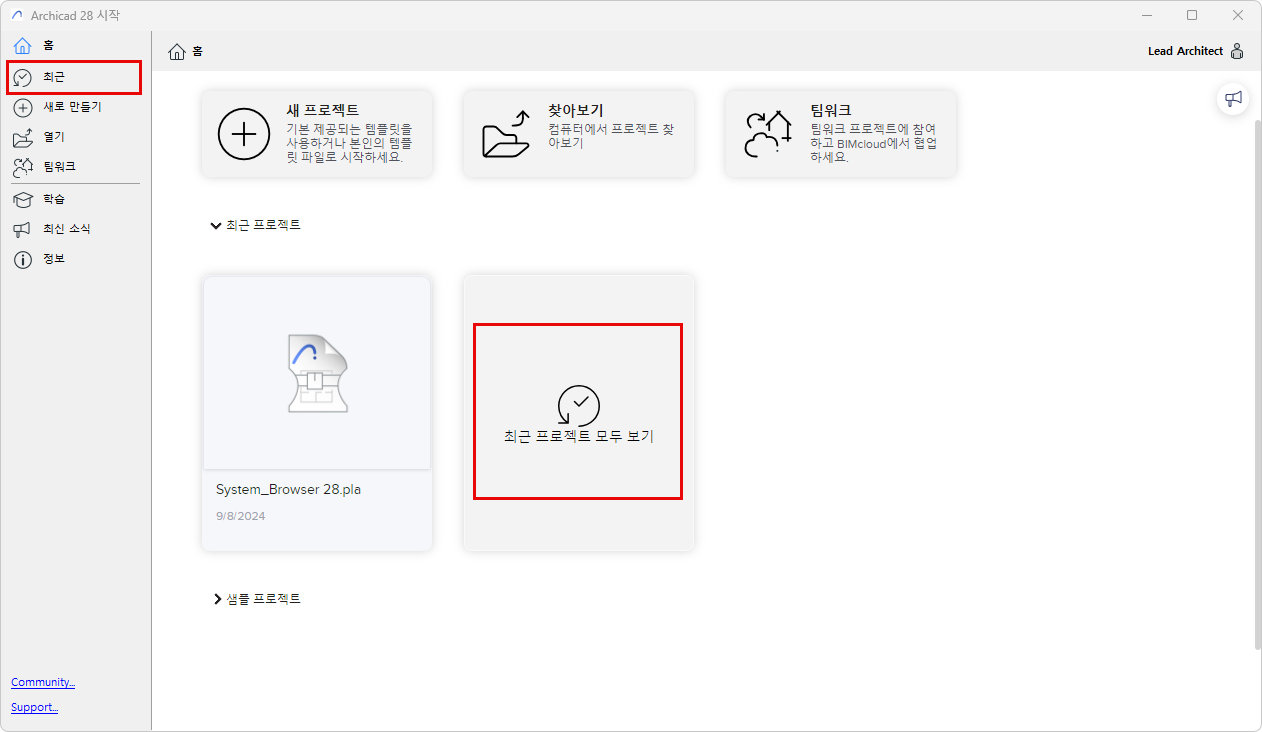1262x732 pixels.
Task: Click the Info (정보) icon in sidebar
Action: click(x=23, y=260)
